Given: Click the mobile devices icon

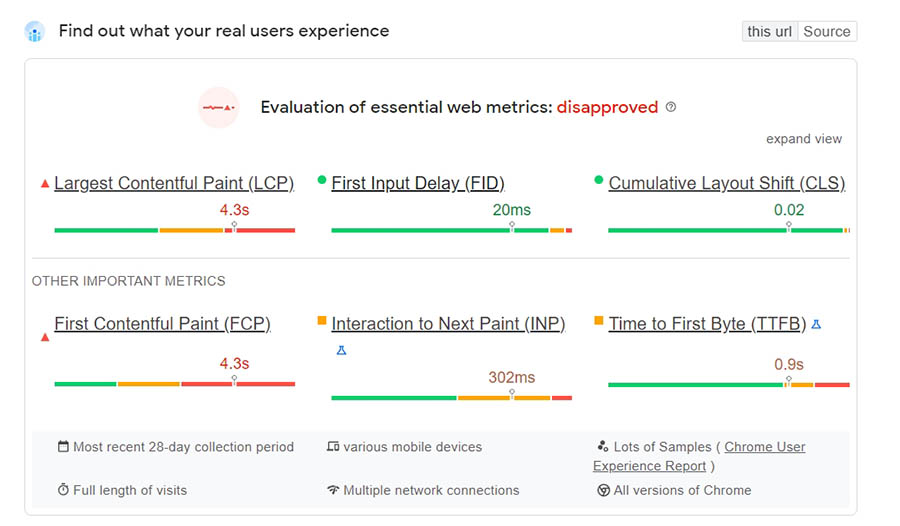Looking at the screenshot, I should coord(333,447).
